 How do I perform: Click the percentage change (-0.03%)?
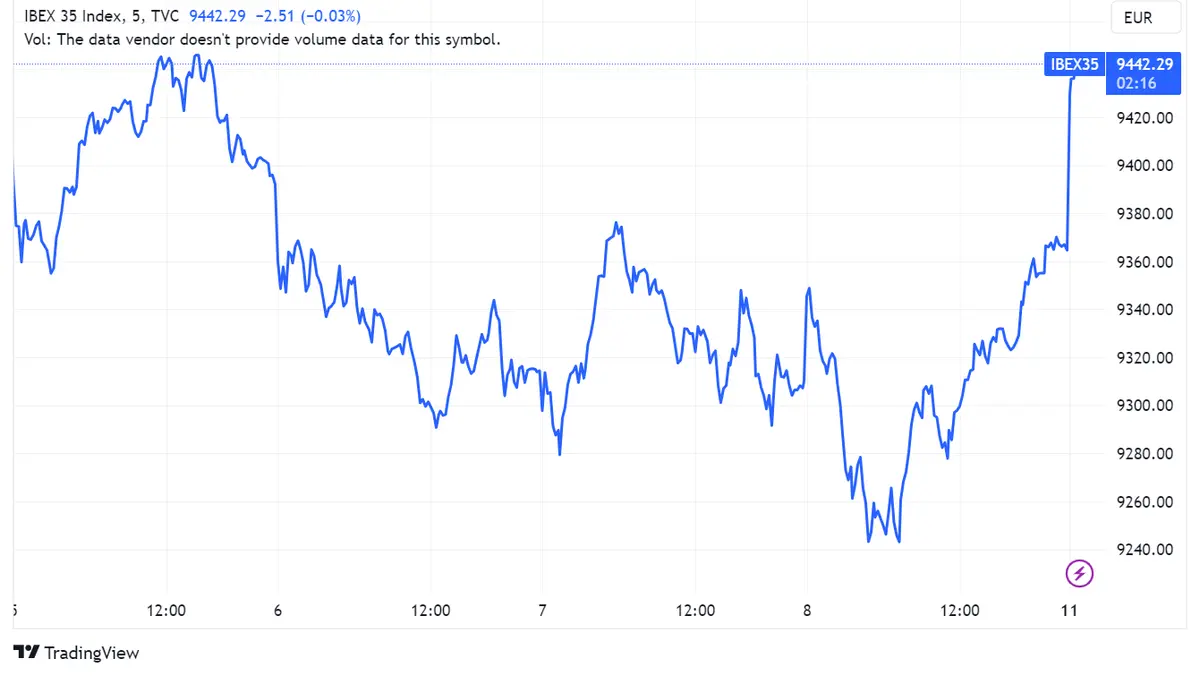pyautogui.click(x=330, y=16)
